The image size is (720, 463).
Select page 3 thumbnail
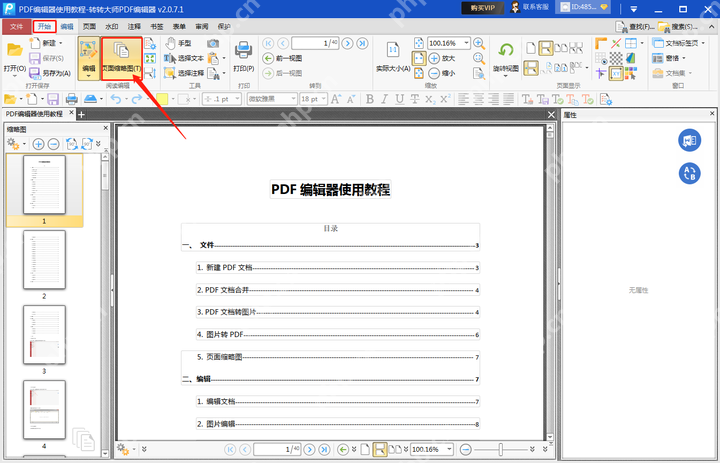[x=45, y=335]
